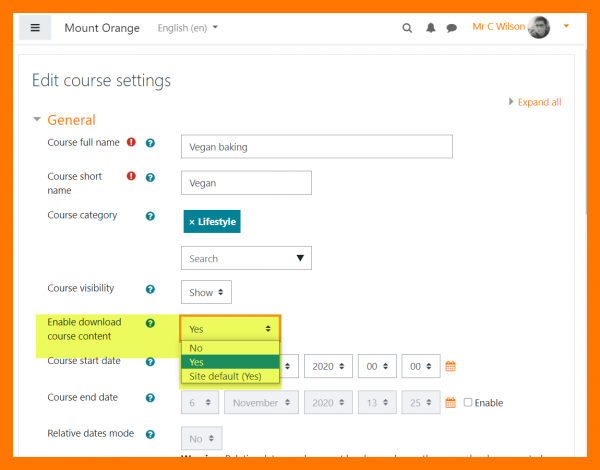Collapse the General section
Image resolution: width=600 pixels, height=470 pixels.
coord(38,119)
